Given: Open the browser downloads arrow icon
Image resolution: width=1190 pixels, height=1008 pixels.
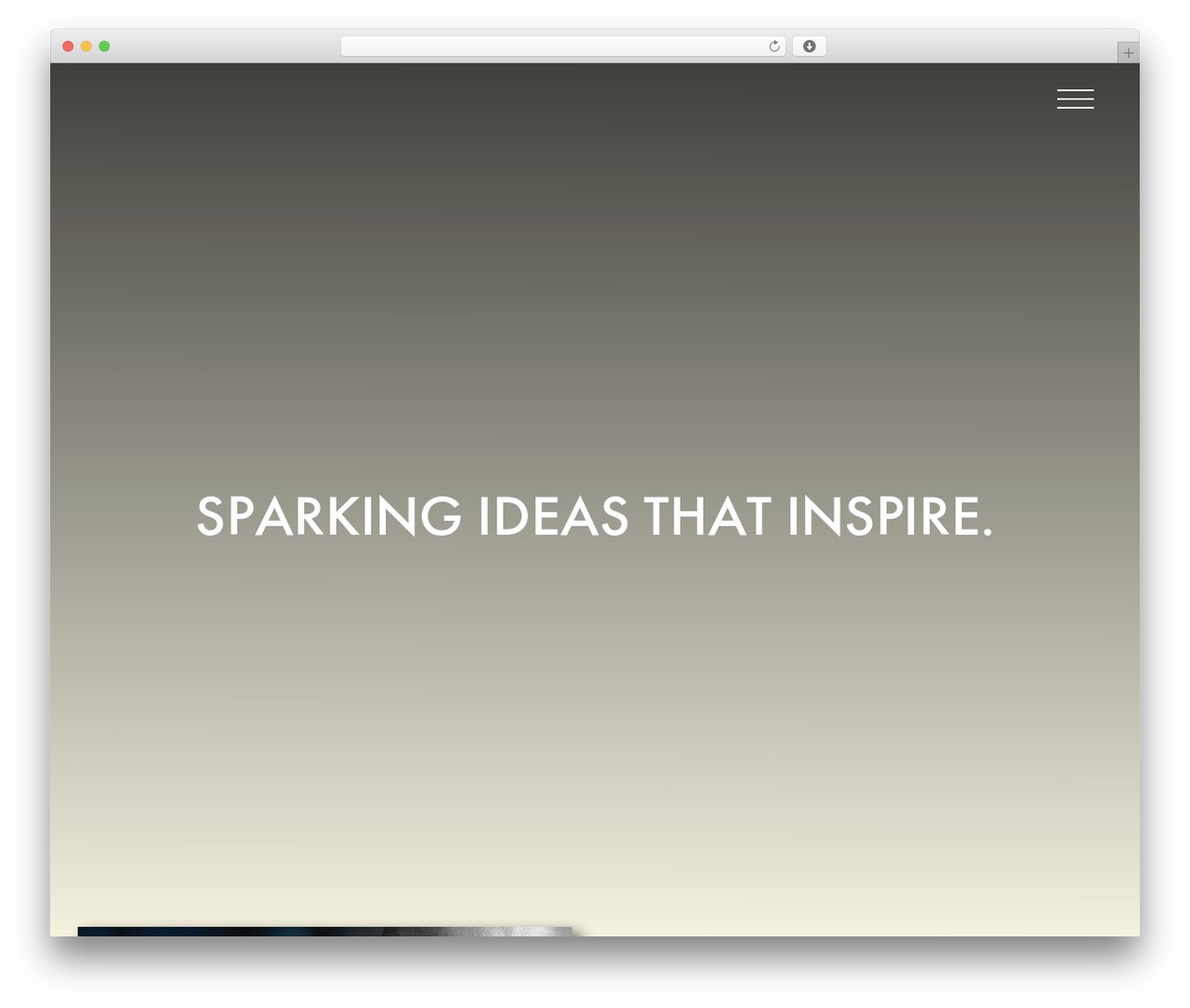Looking at the screenshot, I should tap(809, 46).
